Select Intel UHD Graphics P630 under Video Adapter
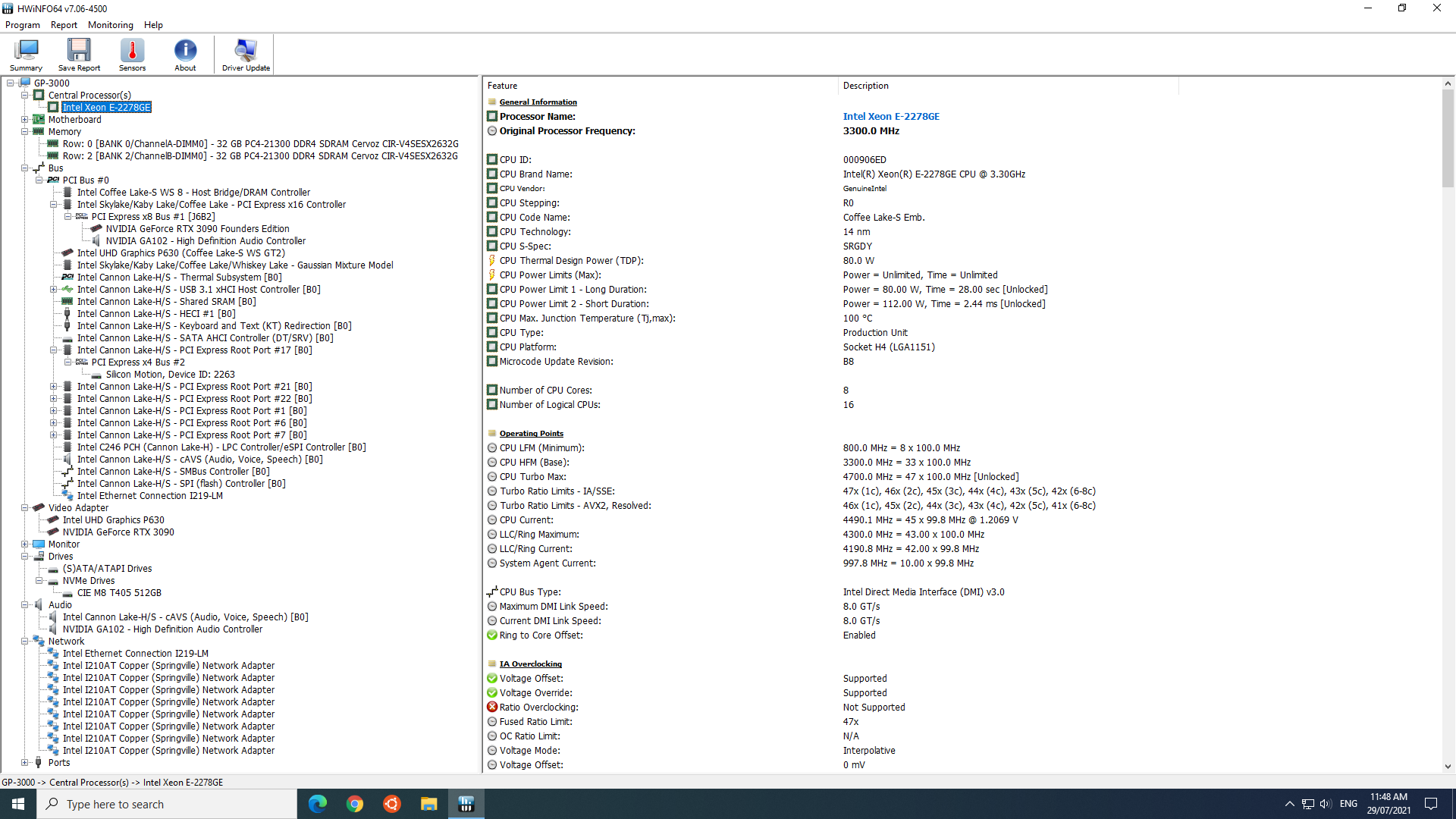The height and width of the screenshot is (819, 1456). (x=113, y=519)
